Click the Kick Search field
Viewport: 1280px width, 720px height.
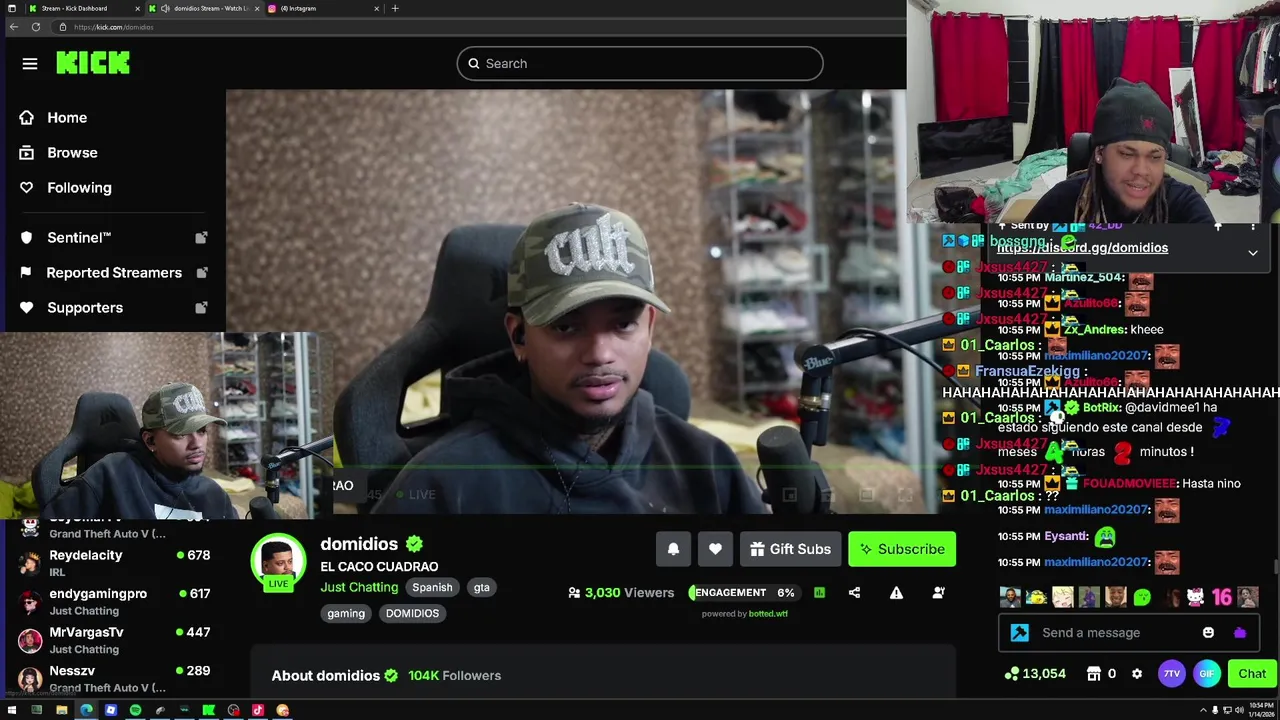[640, 64]
